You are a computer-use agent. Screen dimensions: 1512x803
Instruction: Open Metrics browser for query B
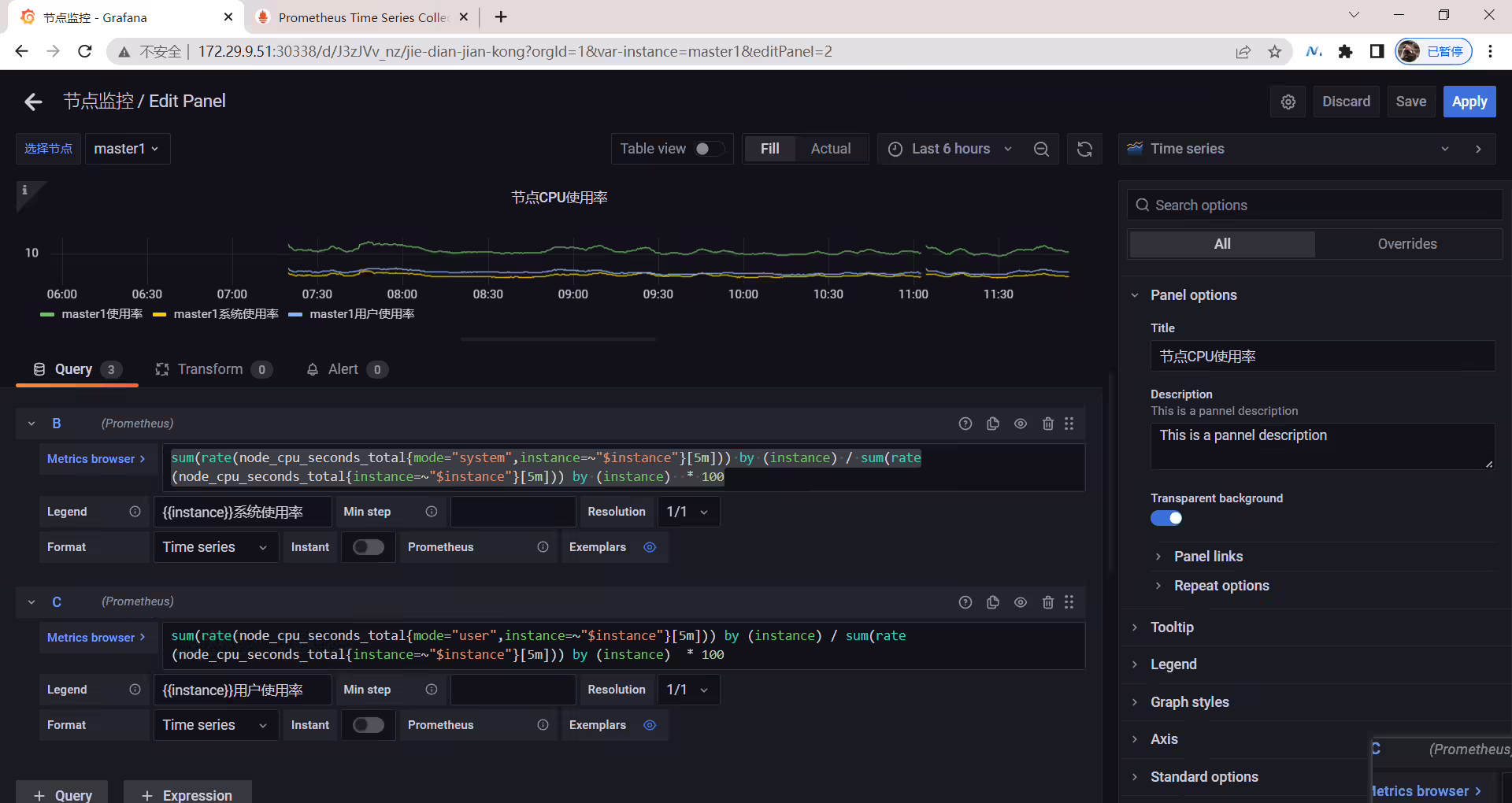coord(96,459)
